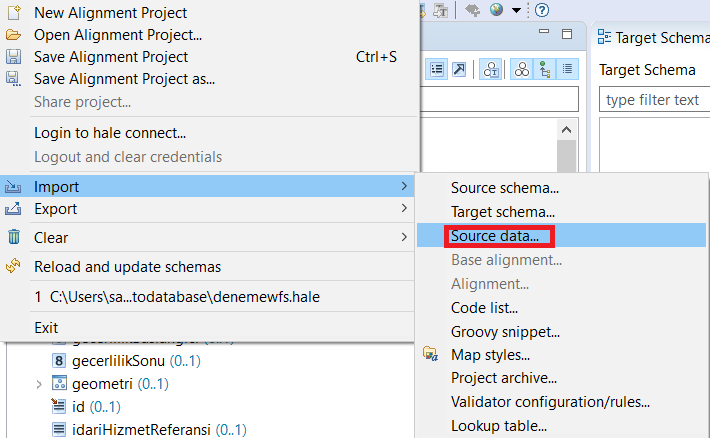
Task: Expand the geometri tree node
Action: (39, 384)
